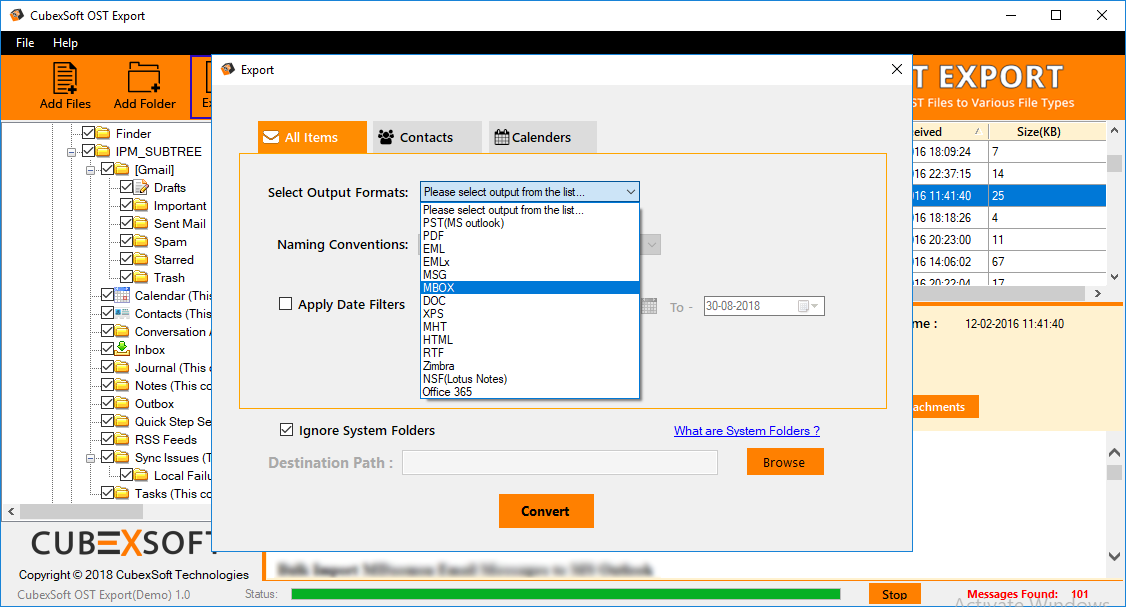Choose NSF(Lotus Notes) from the format list

[529, 379]
